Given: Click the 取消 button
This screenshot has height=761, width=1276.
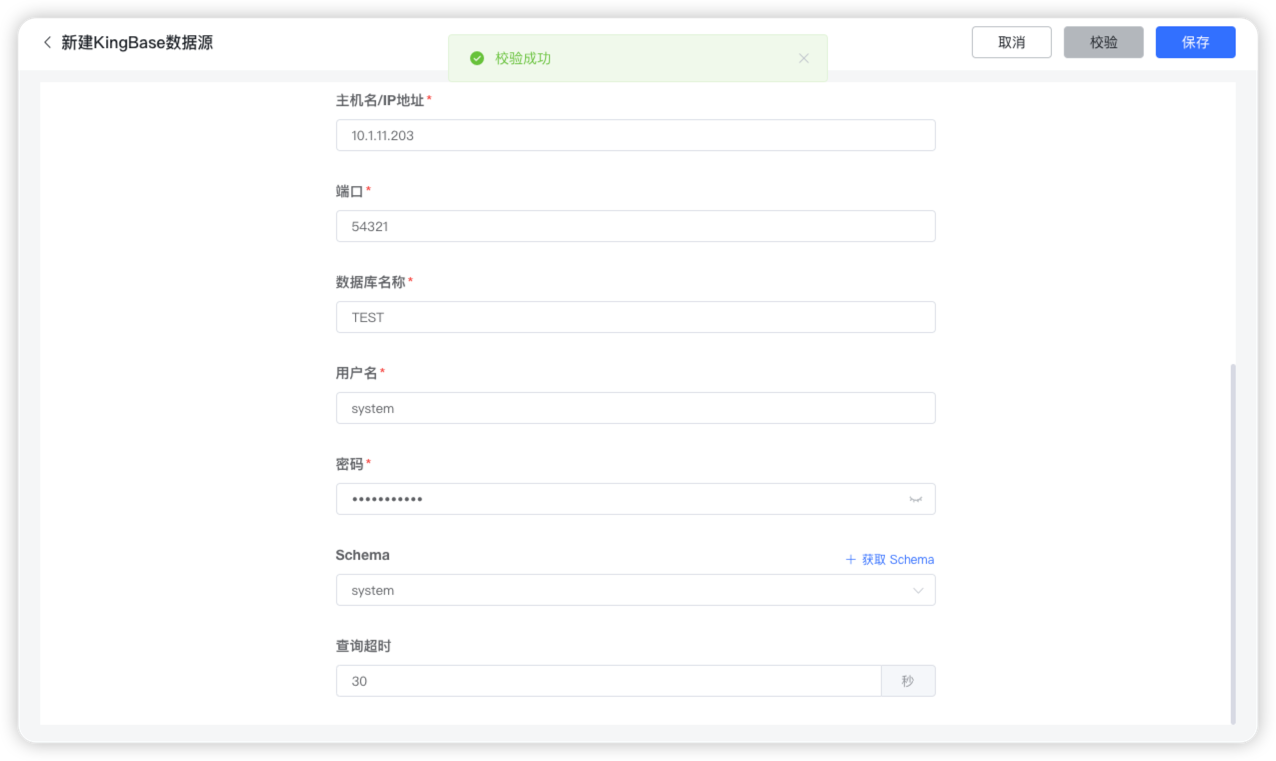Looking at the screenshot, I should (x=1012, y=43).
